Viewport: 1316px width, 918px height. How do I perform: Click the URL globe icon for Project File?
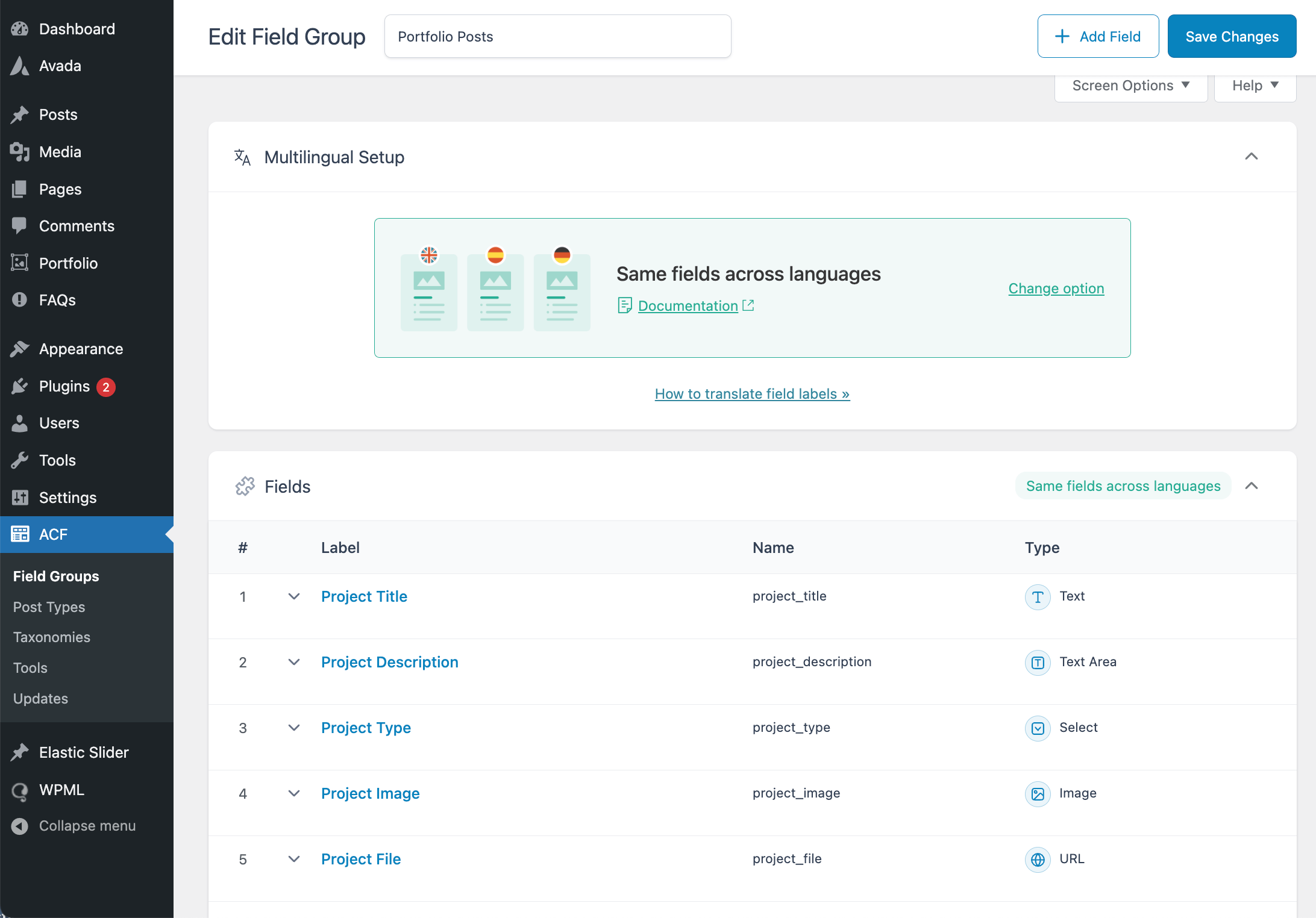pyautogui.click(x=1038, y=860)
